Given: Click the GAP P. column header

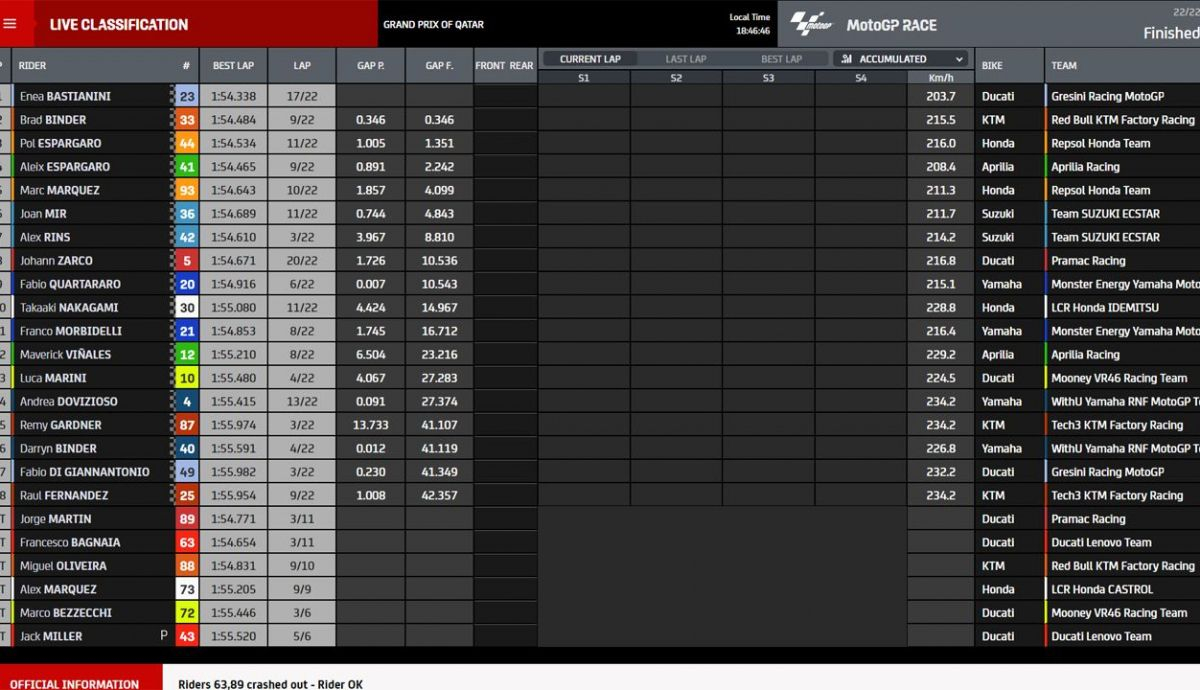Looking at the screenshot, I should [x=370, y=66].
